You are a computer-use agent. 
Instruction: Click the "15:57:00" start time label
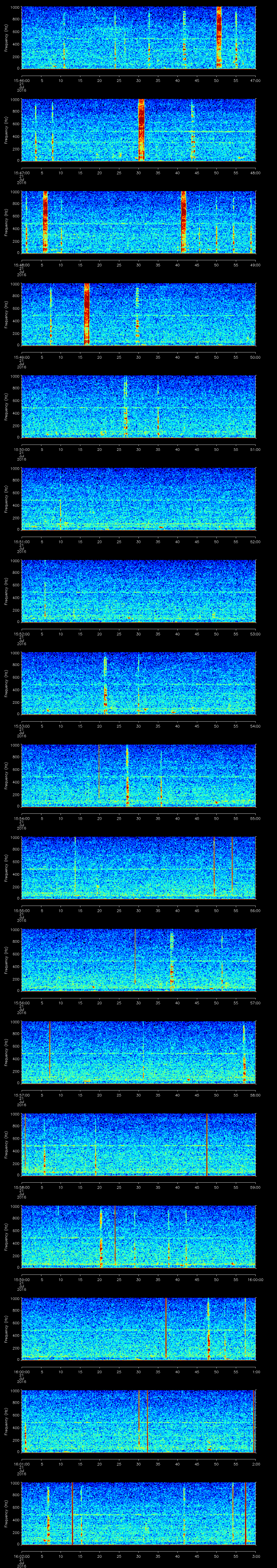(x=22, y=1095)
